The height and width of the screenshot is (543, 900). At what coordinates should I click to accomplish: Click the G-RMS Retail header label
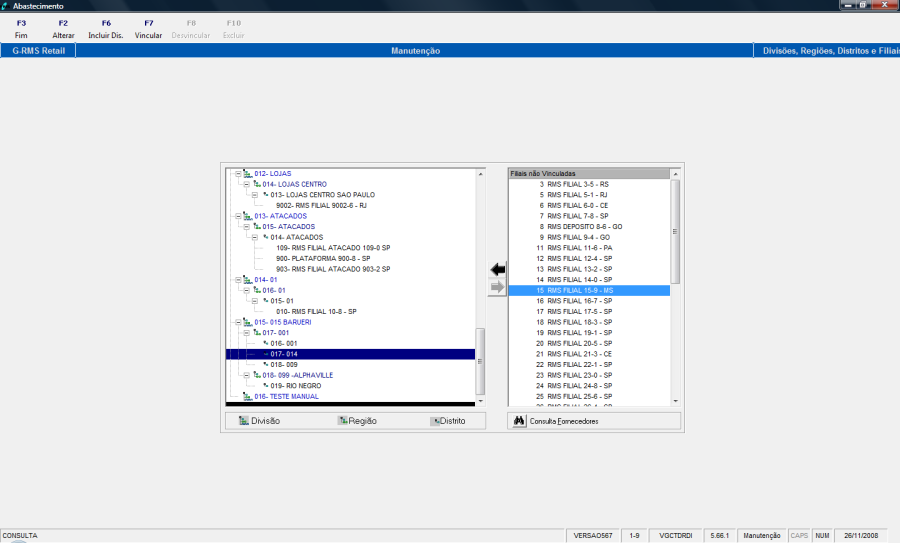38,51
